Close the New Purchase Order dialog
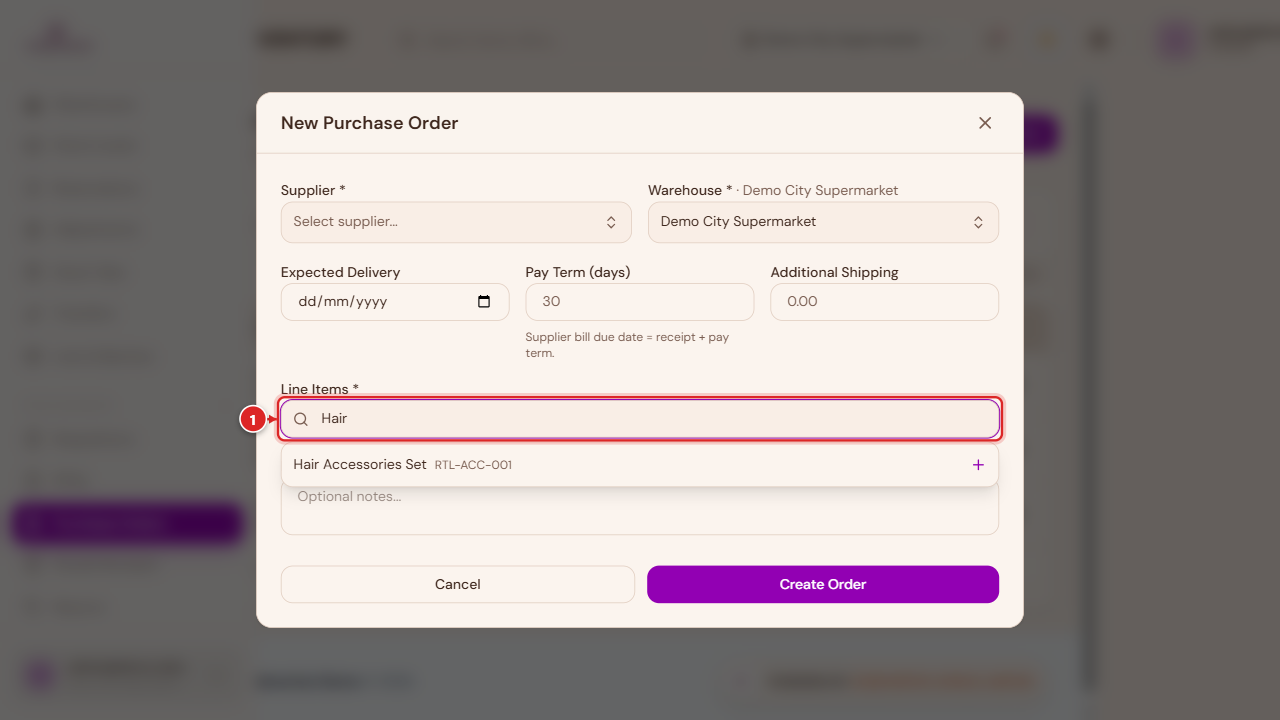The width and height of the screenshot is (1280, 720). [985, 123]
